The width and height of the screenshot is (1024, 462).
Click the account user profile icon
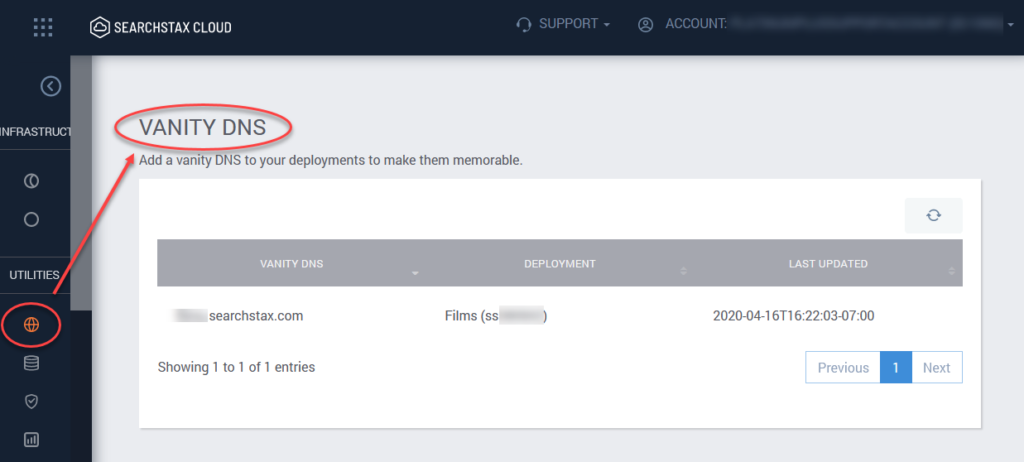(x=646, y=25)
